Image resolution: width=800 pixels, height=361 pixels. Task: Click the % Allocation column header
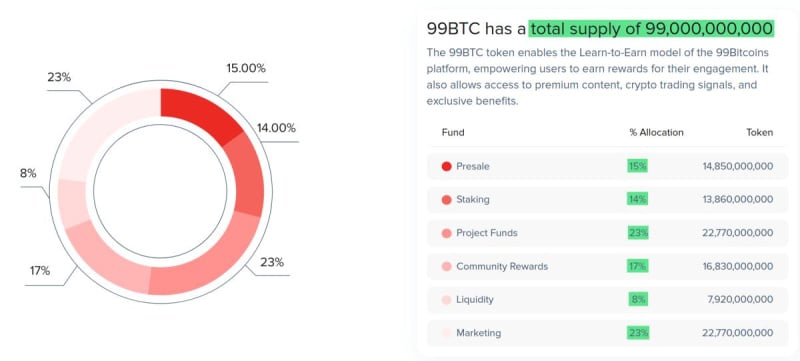point(656,133)
